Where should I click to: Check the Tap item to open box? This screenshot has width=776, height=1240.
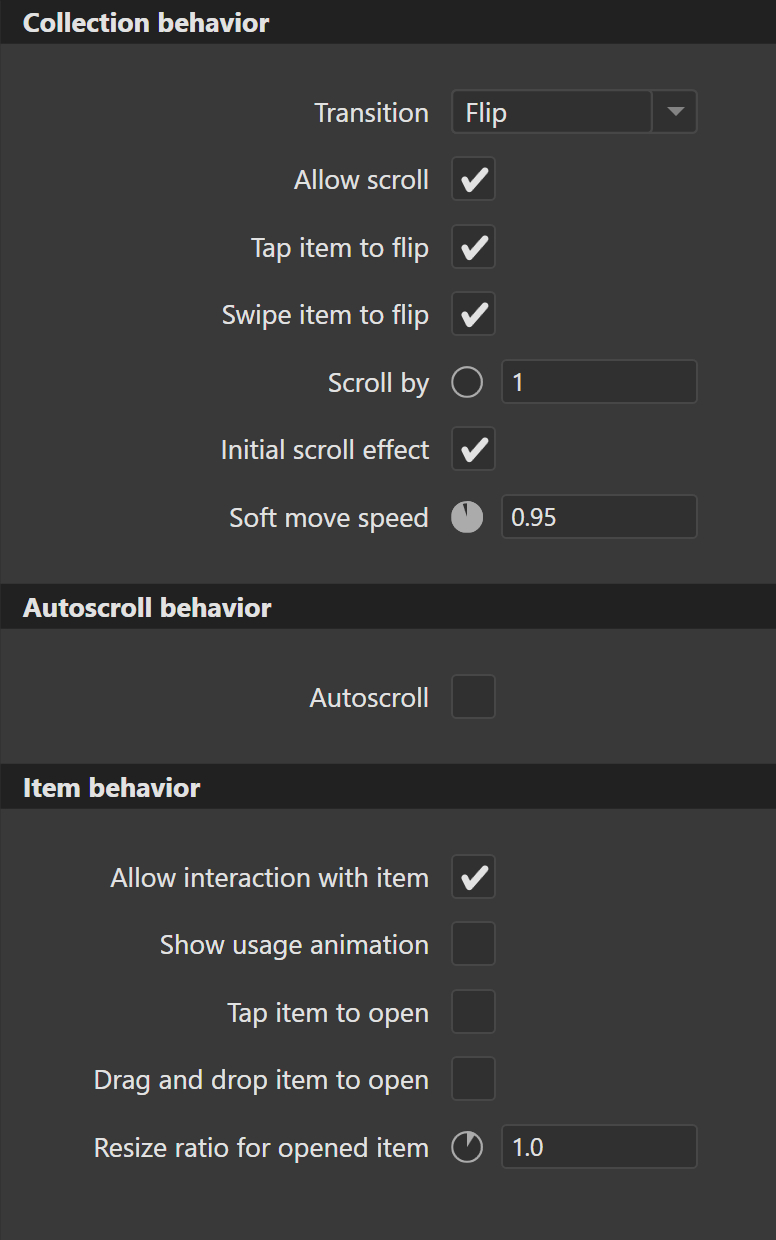pos(473,1013)
